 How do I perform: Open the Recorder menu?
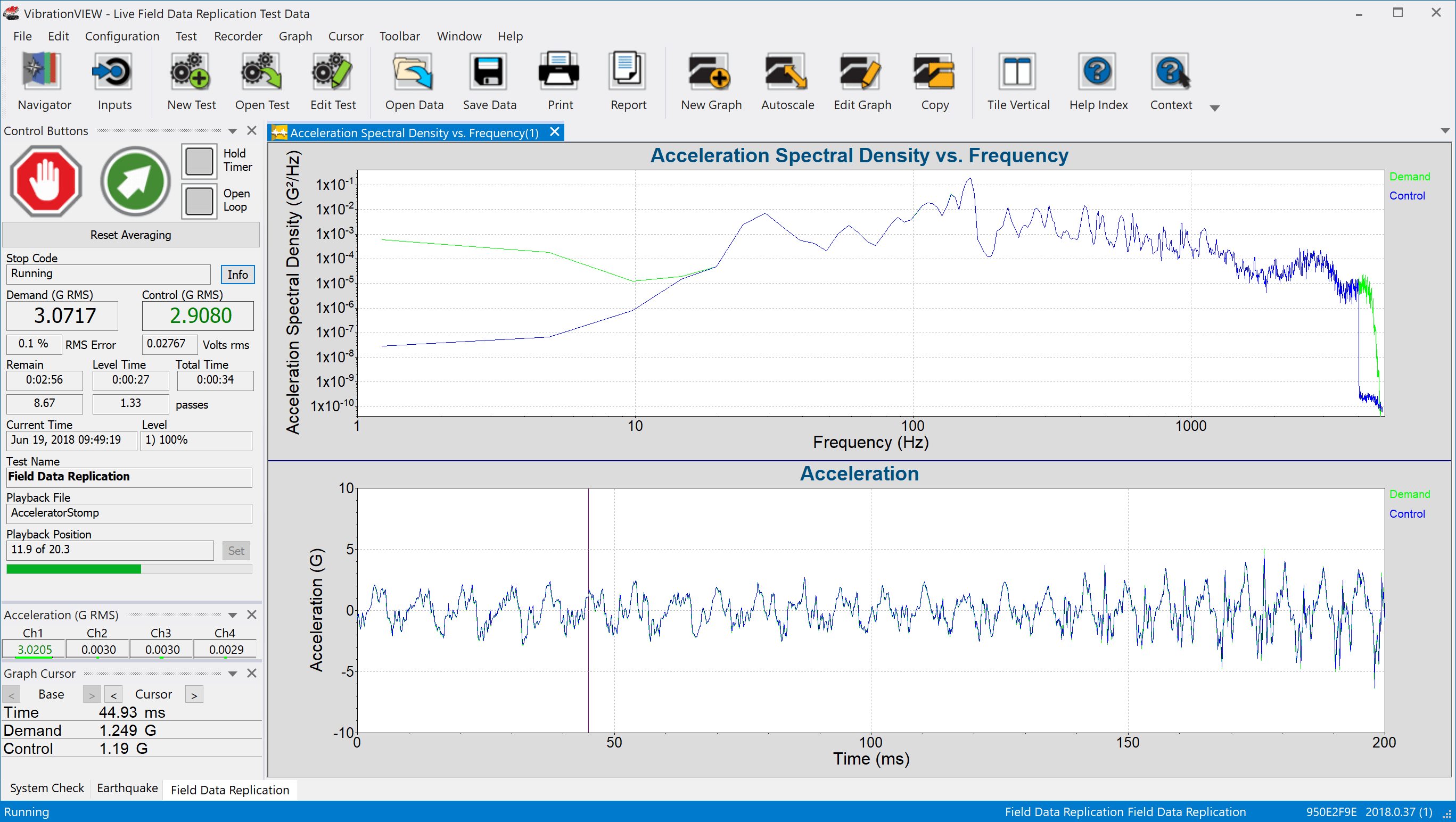[237, 36]
